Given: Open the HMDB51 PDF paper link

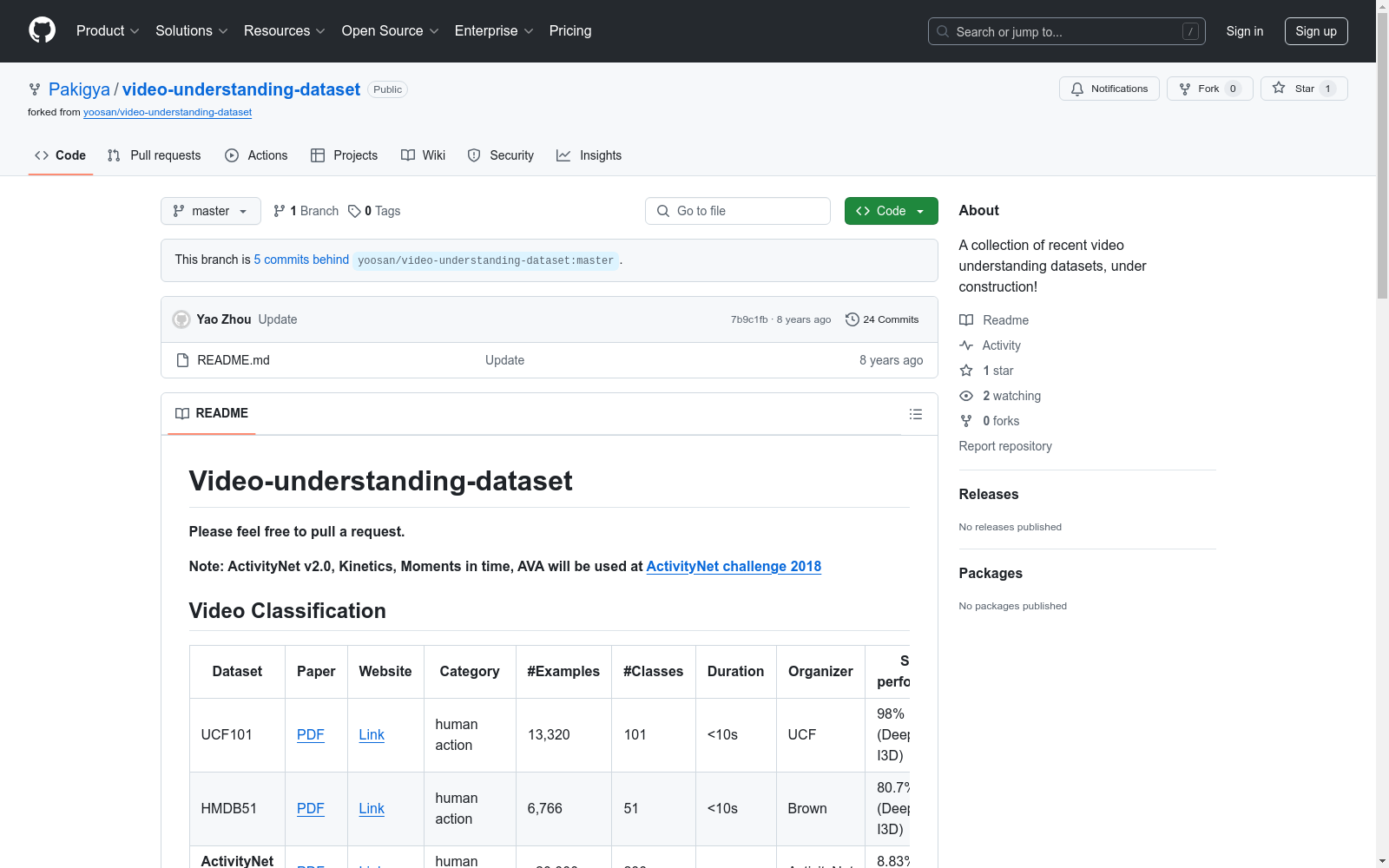Looking at the screenshot, I should [310, 808].
